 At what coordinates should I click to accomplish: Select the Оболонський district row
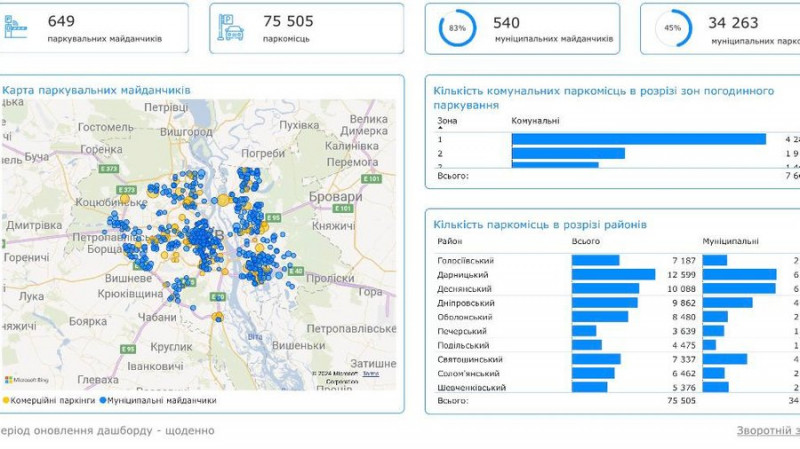pos(617,317)
